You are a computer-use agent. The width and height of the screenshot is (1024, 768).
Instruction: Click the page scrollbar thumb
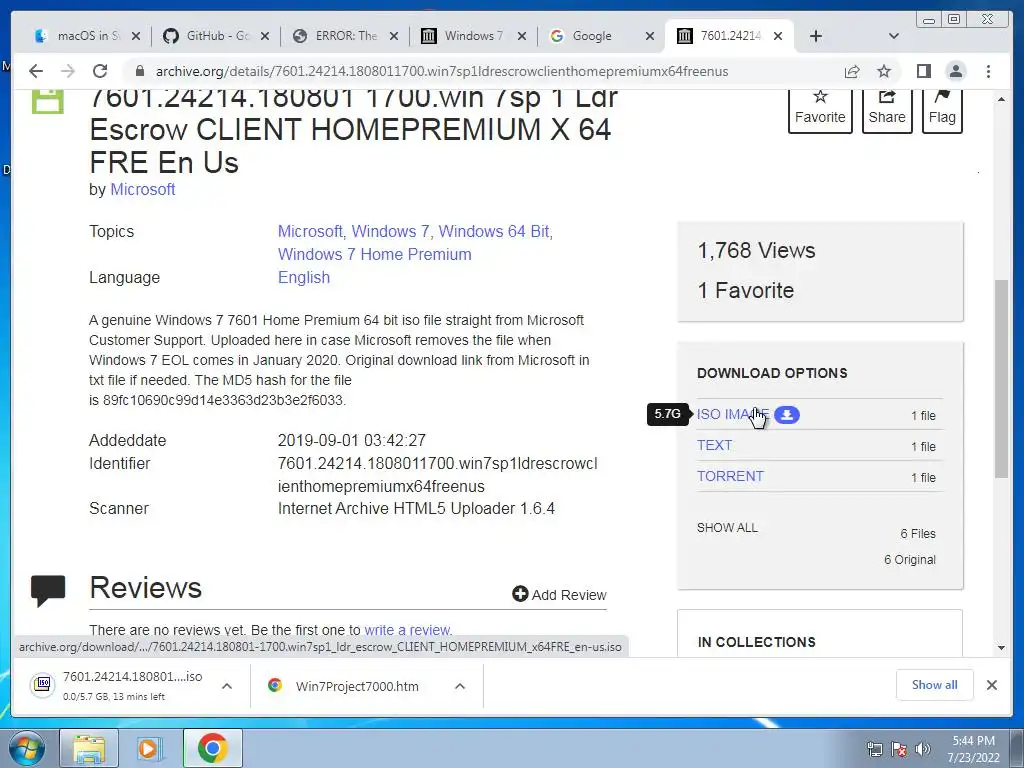pos(1001,379)
